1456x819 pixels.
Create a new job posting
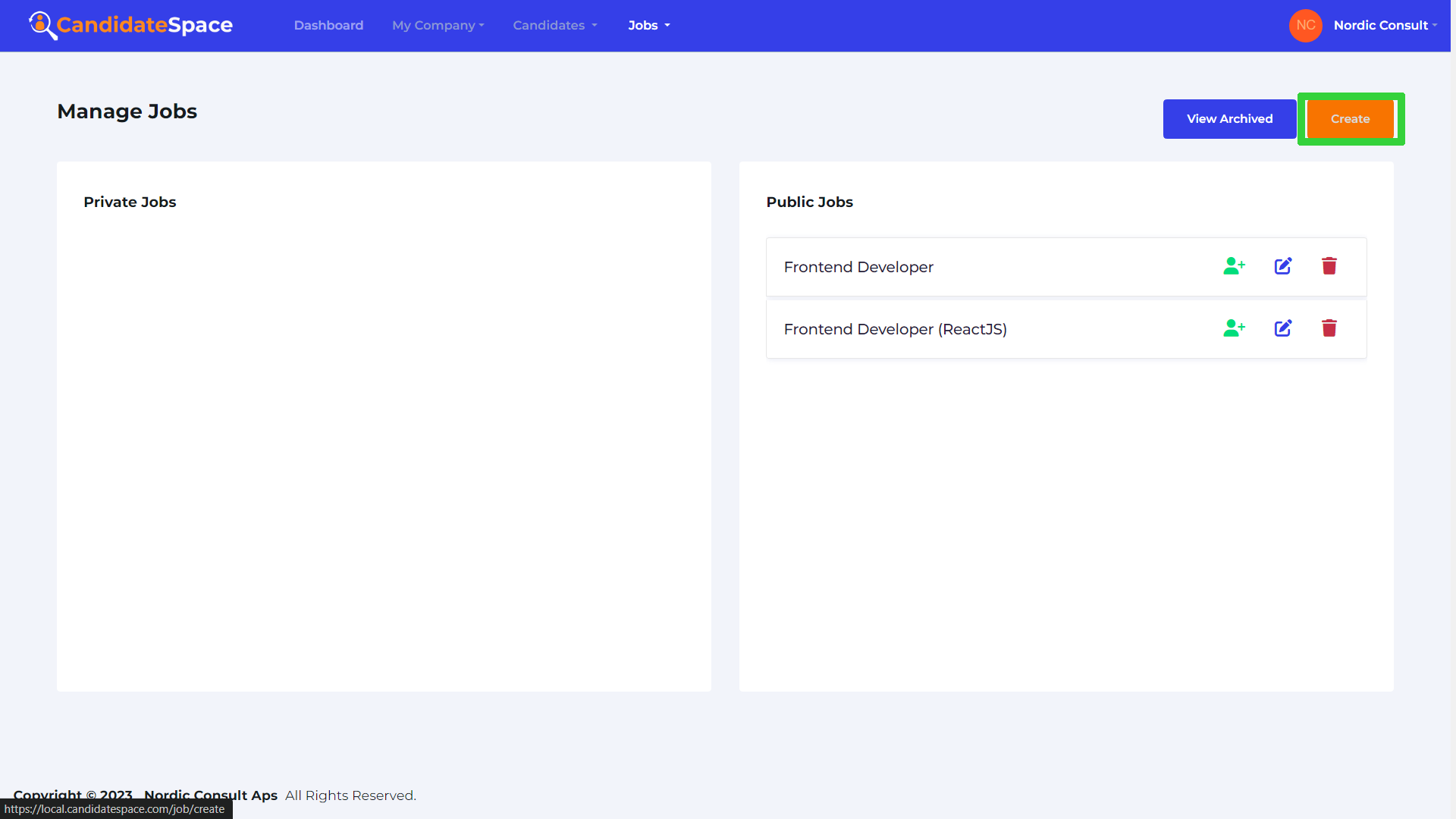point(1350,119)
